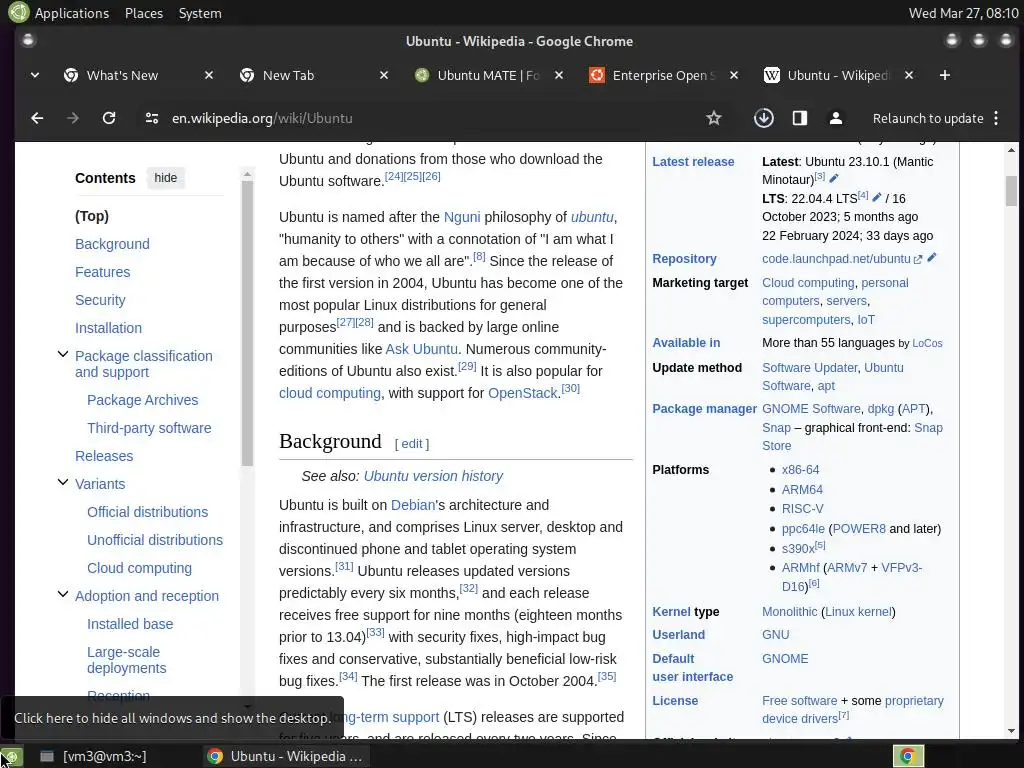This screenshot has height=768, width=1024.
Task: Go to Security in Contents
Action: [x=100, y=300]
